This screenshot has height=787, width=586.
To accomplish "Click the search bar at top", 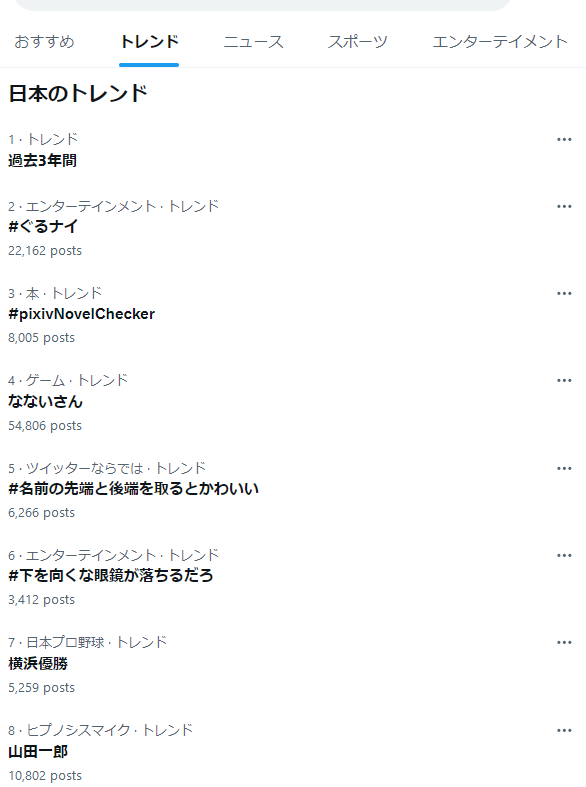I will (x=263, y=4).
